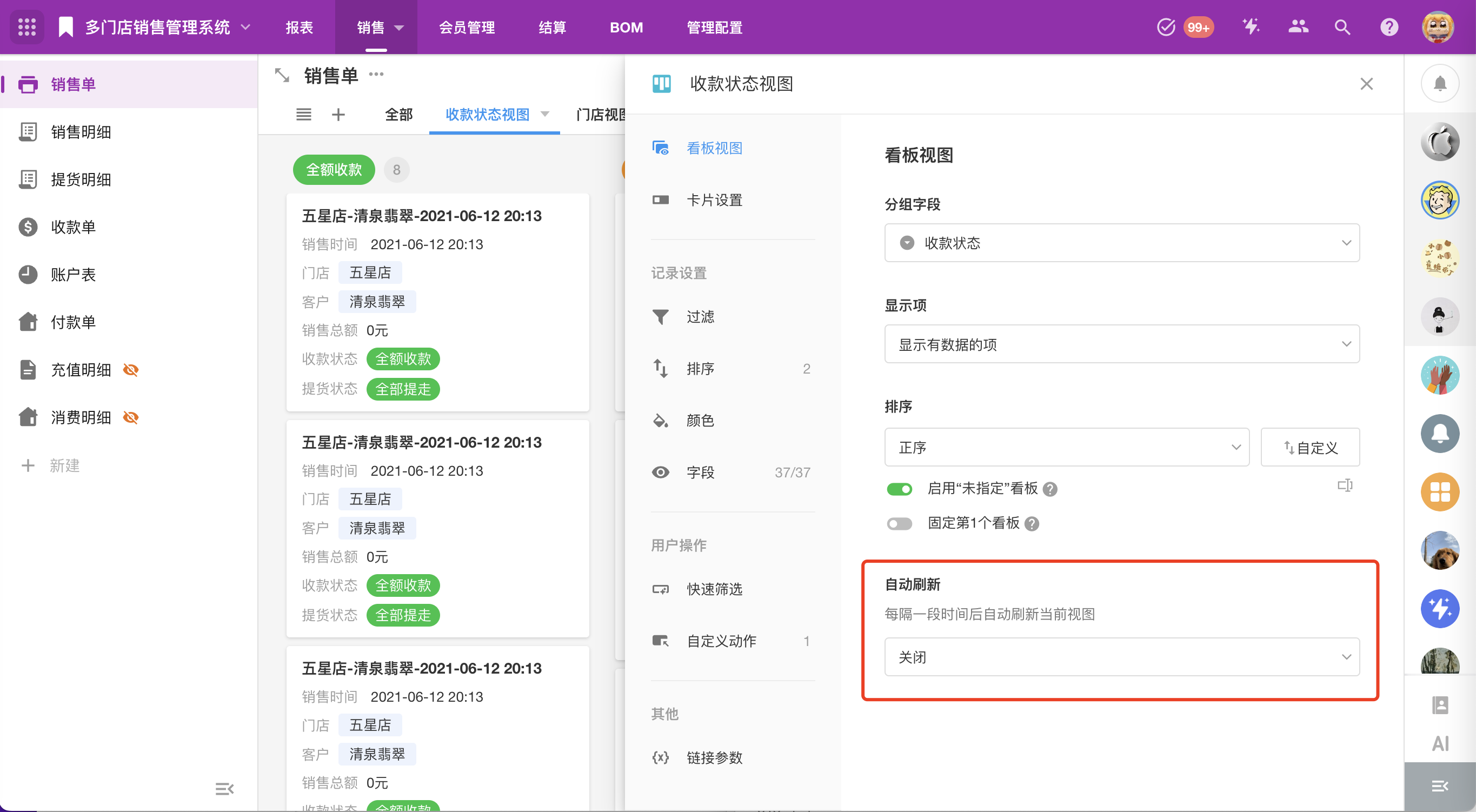
Task: Open the blue lightning app in right sidebar
Action: tap(1439, 609)
